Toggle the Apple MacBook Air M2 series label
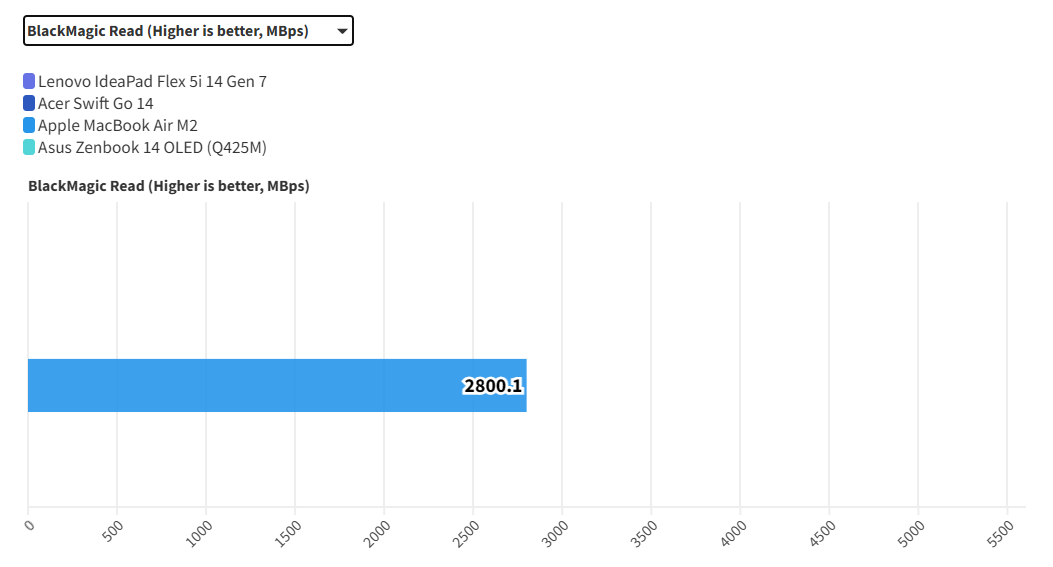 click(x=118, y=125)
